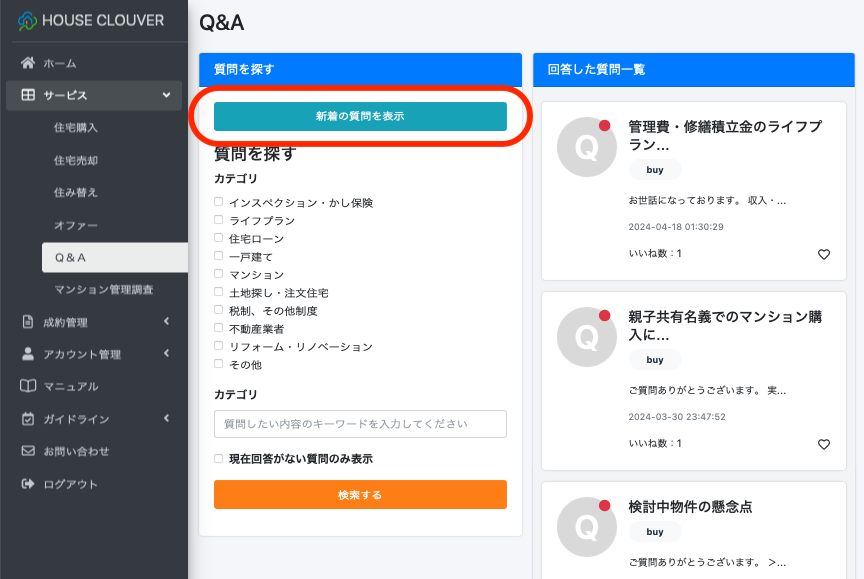864x579 pixels.
Task: Click the orange 検索する button
Action: coord(360,495)
